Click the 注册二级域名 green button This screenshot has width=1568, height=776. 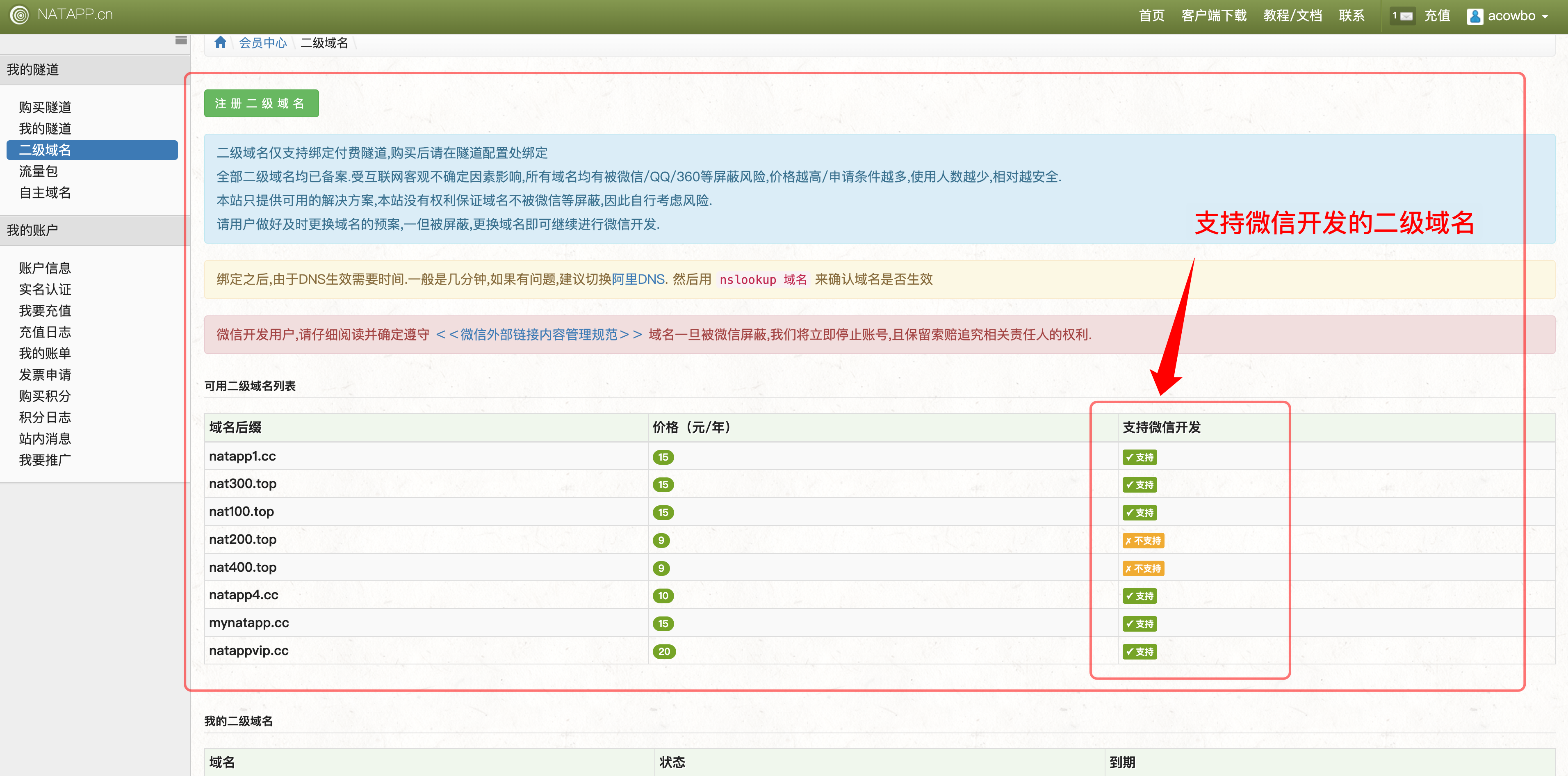point(261,103)
